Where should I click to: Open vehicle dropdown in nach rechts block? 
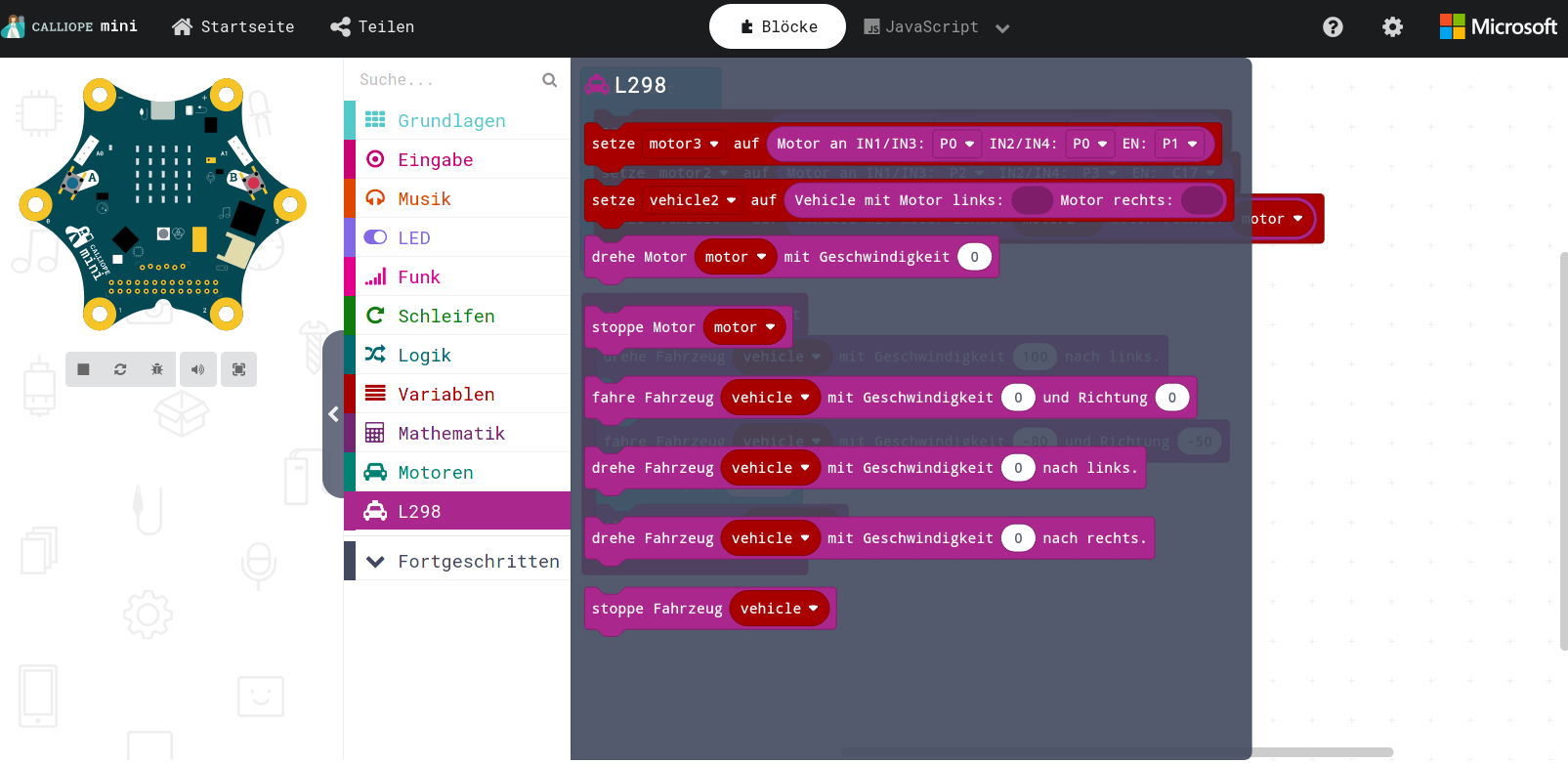tap(771, 538)
